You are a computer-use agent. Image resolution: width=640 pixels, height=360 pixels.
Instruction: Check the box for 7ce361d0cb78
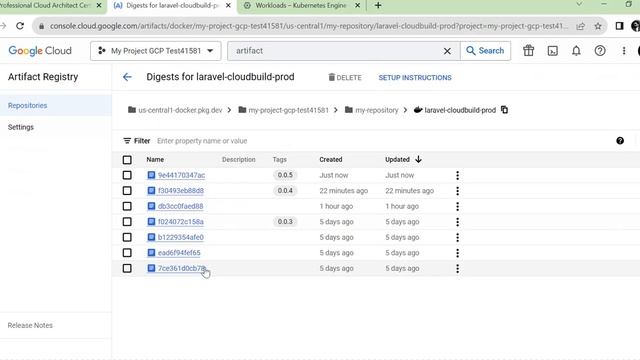pyautogui.click(x=127, y=268)
